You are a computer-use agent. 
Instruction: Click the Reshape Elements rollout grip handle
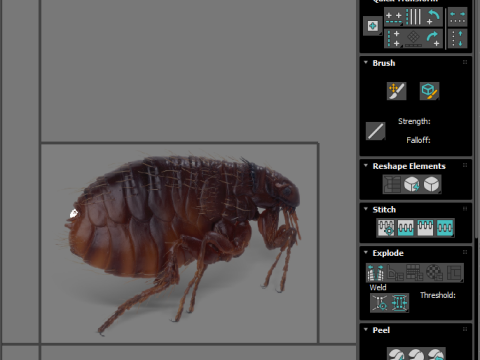tap(465, 165)
